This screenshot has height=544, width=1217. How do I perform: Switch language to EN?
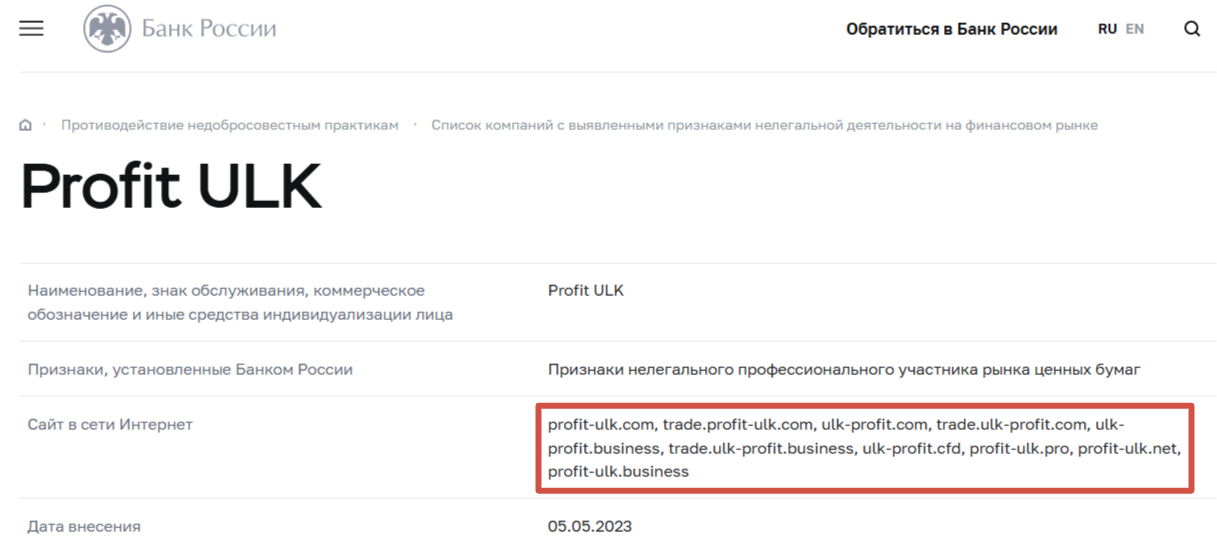(1134, 29)
